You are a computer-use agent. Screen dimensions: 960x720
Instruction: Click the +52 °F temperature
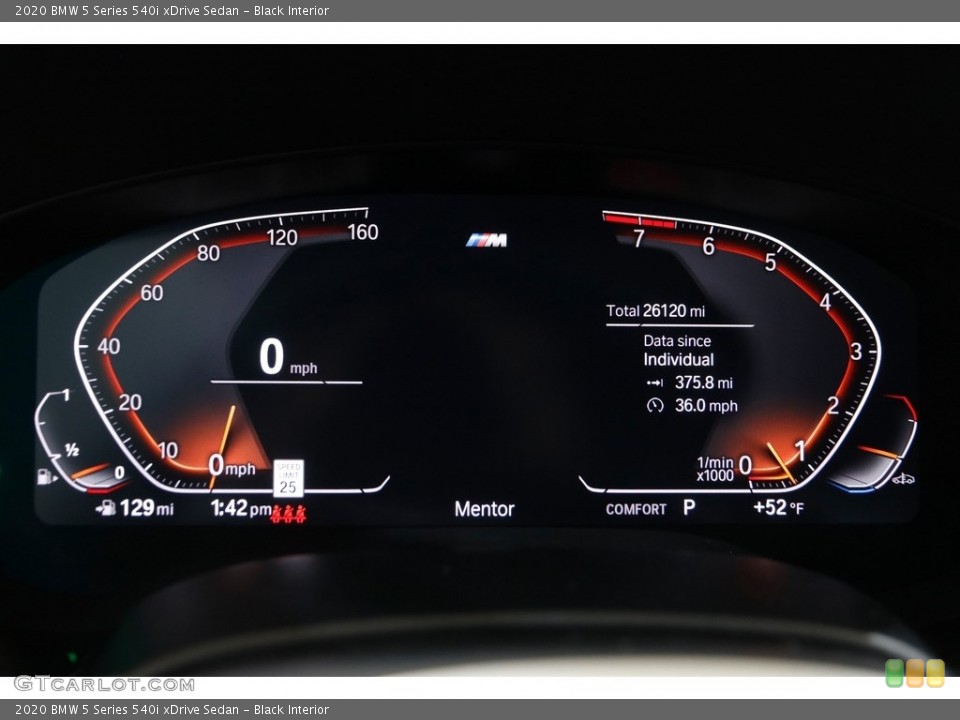(778, 508)
